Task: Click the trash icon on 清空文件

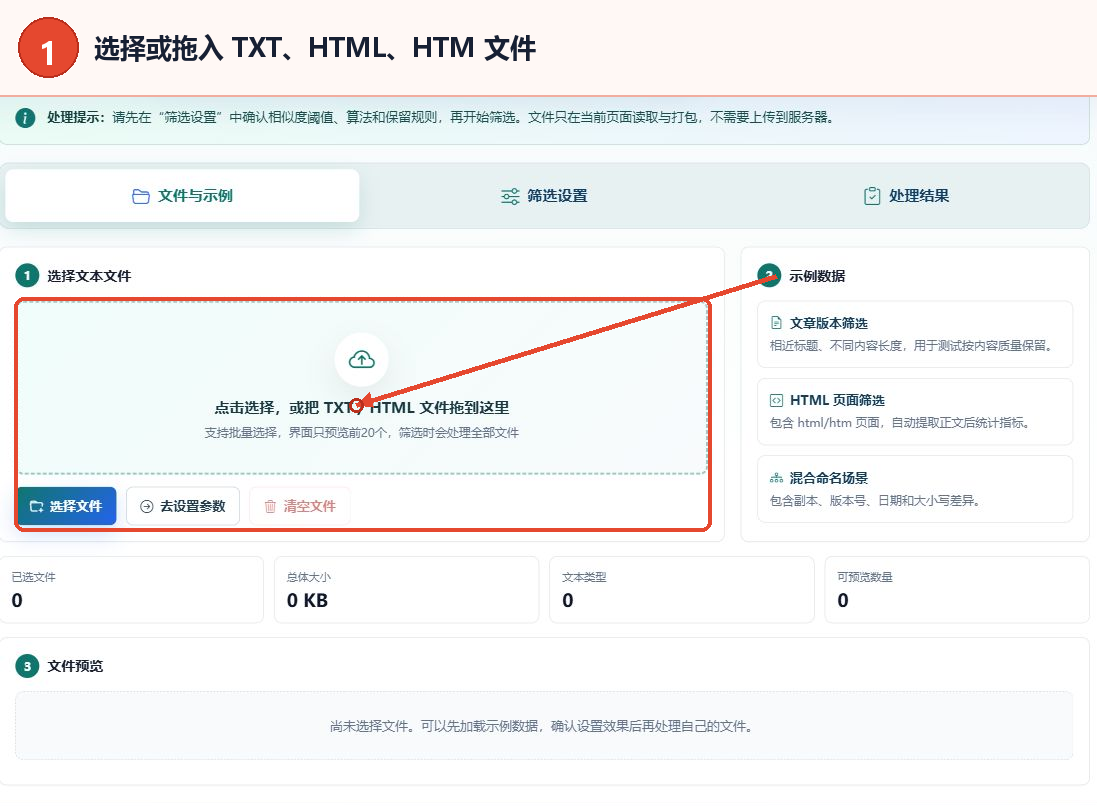Action: pyautogui.click(x=270, y=507)
